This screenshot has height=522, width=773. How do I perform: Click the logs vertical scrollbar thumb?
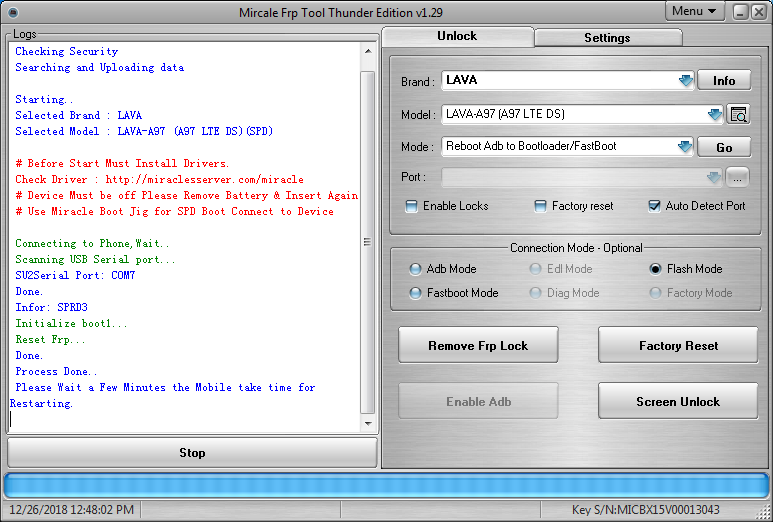(x=368, y=242)
